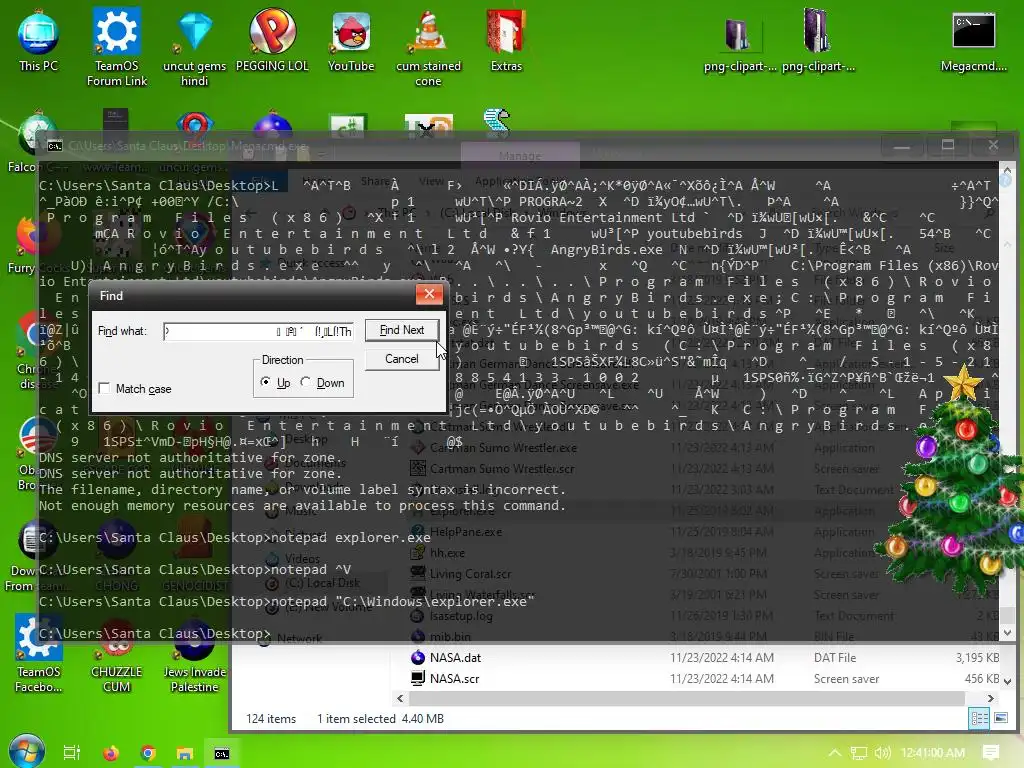The height and width of the screenshot is (768, 1024).
Task: Open the notification center icon
Action: pos(991,753)
